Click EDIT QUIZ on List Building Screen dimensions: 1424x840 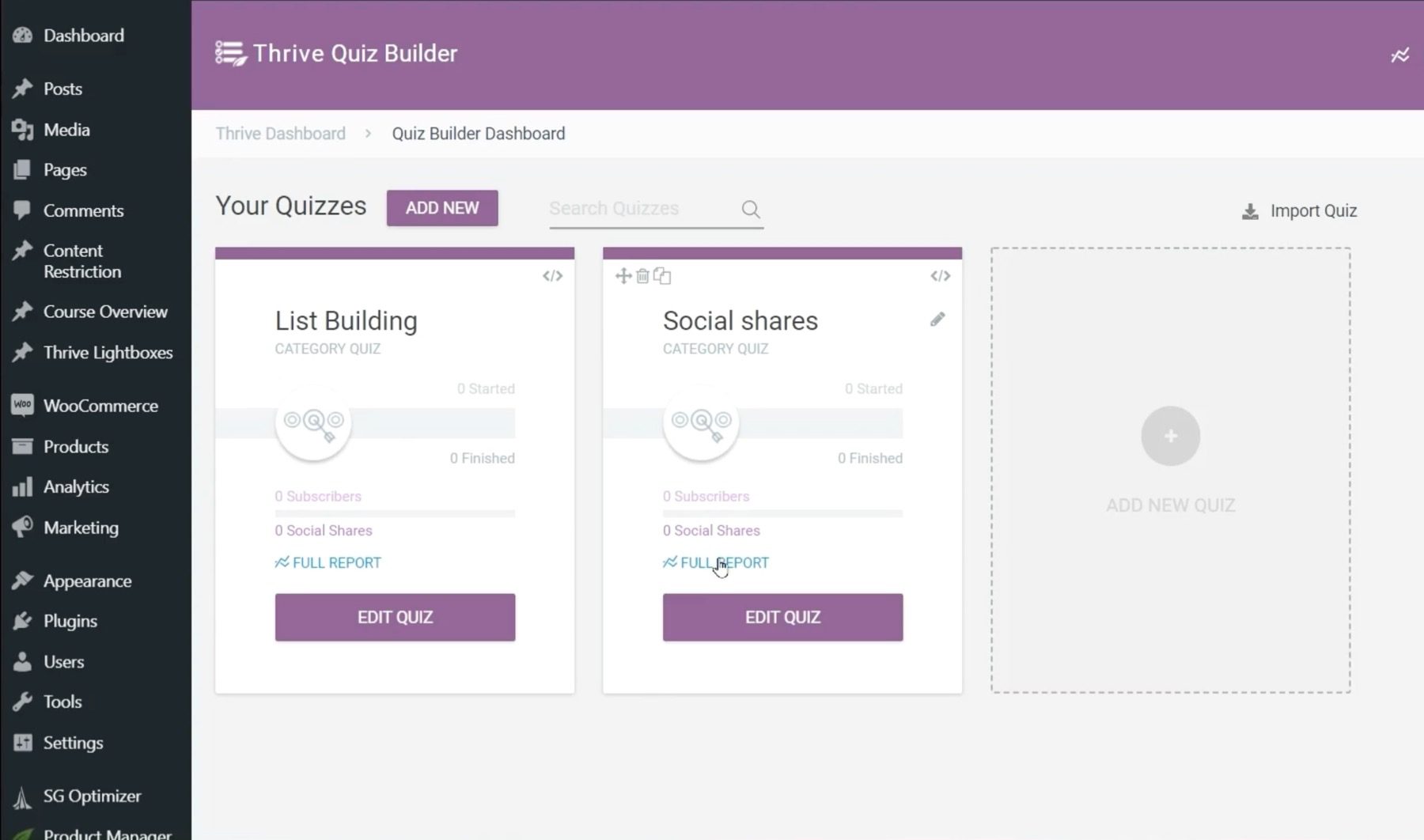394,617
